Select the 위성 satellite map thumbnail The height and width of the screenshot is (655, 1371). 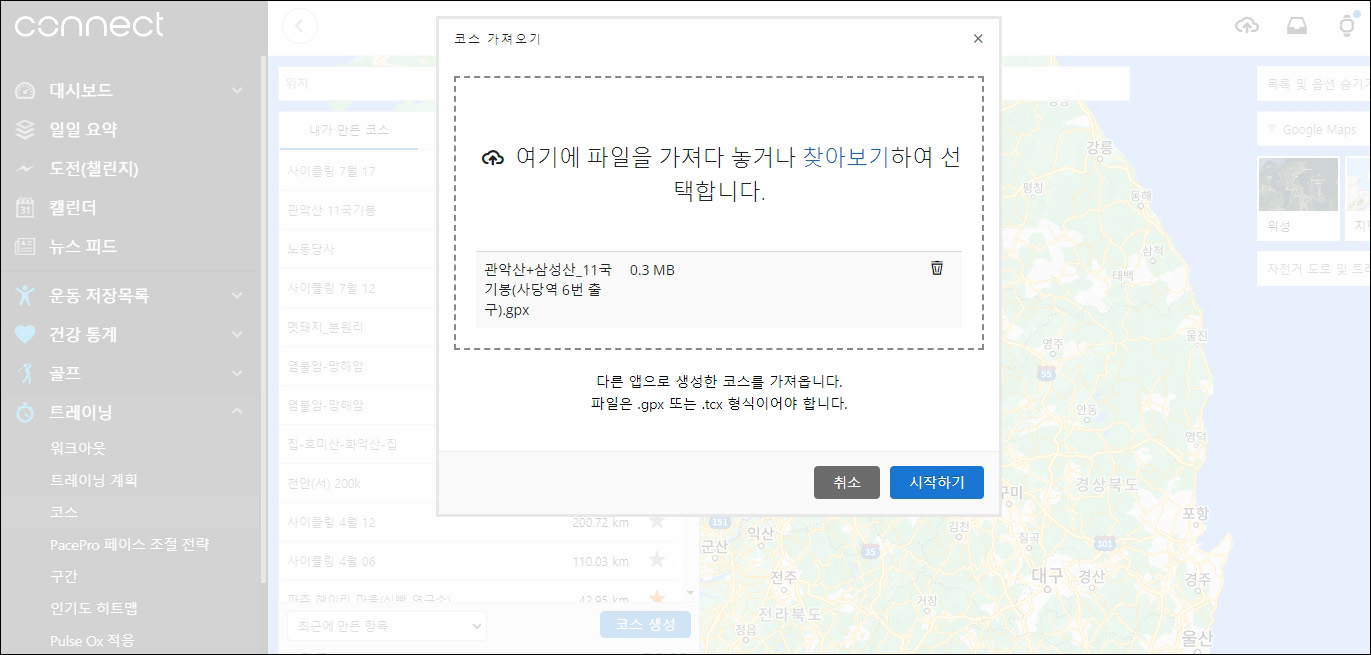point(1298,197)
